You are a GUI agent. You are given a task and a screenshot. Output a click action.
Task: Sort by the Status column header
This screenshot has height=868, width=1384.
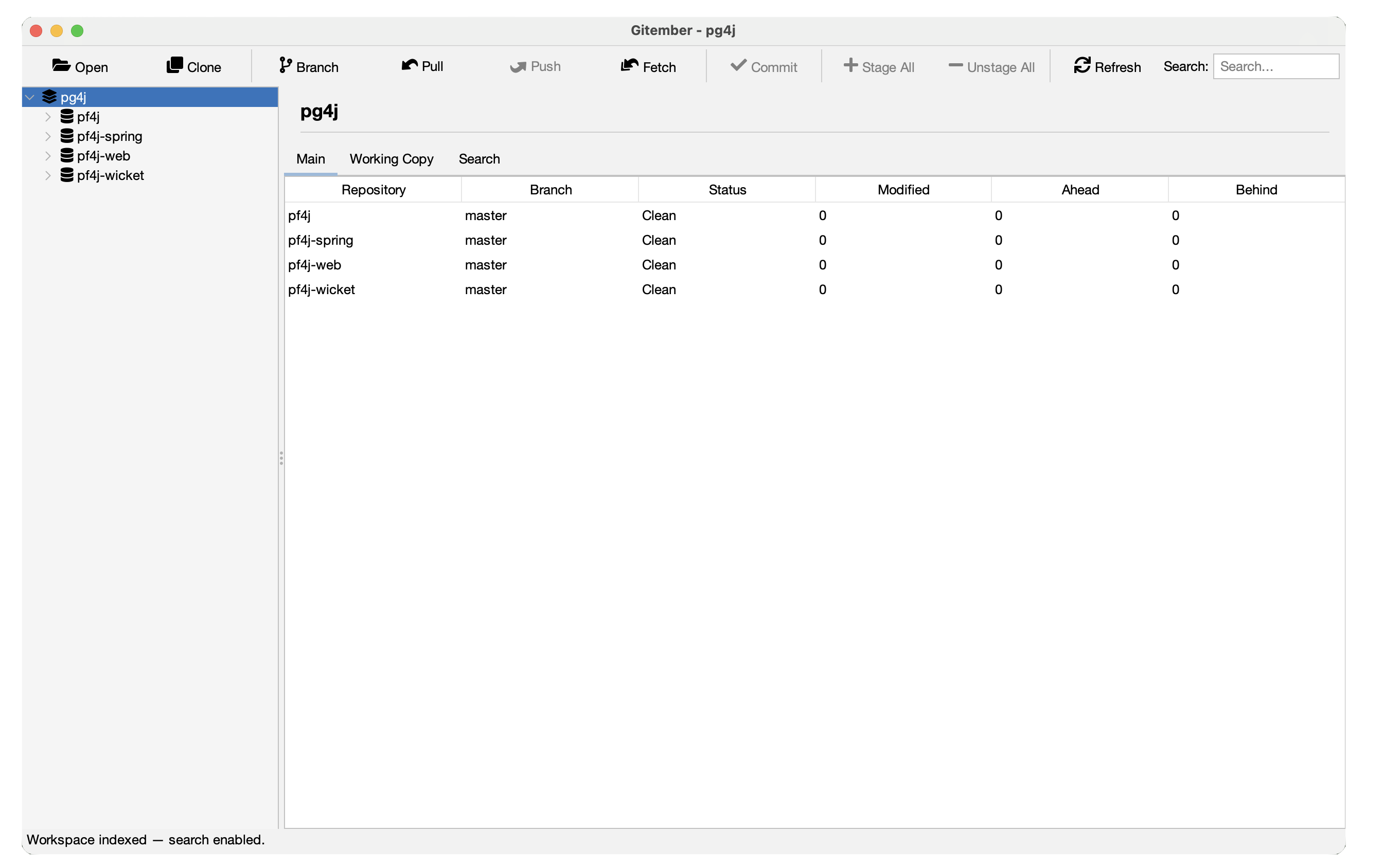[727, 189]
